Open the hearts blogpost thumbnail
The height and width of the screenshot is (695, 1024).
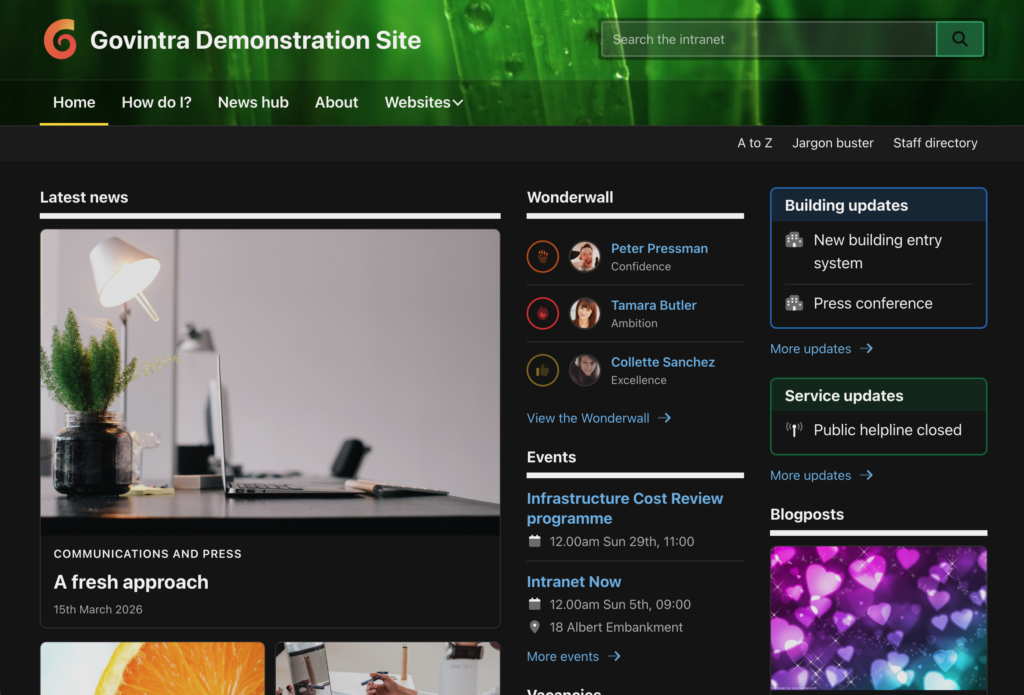[x=878, y=617]
